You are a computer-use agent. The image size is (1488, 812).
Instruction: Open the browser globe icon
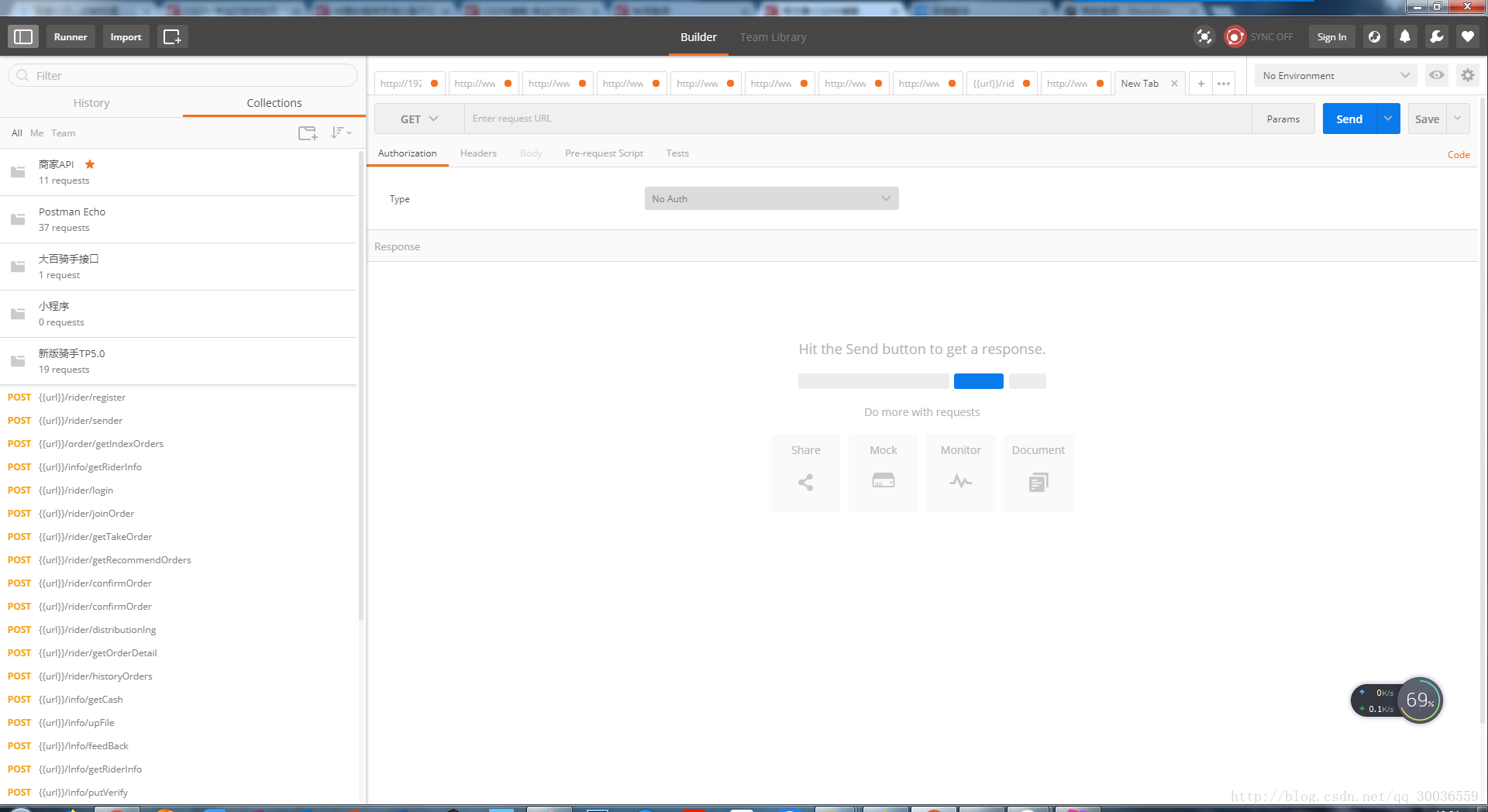[x=1374, y=36]
